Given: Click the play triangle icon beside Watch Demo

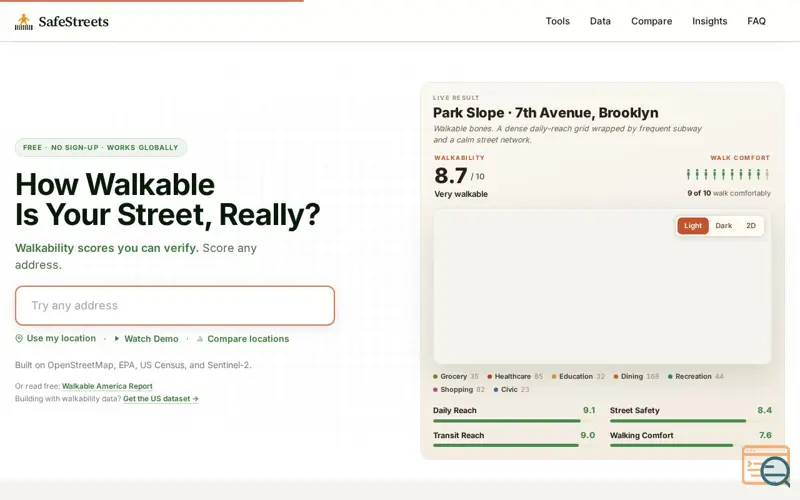Looking at the screenshot, I should (x=117, y=338).
